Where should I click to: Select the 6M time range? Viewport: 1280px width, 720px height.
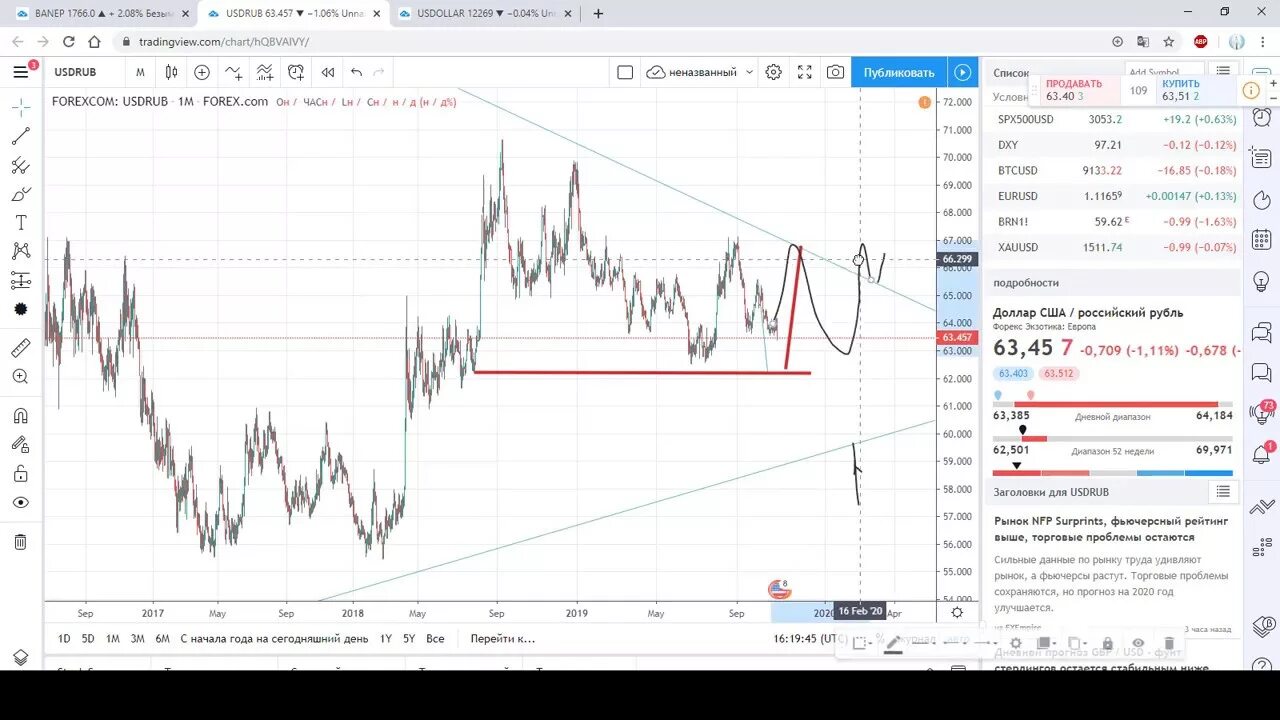[x=162, y=638]
